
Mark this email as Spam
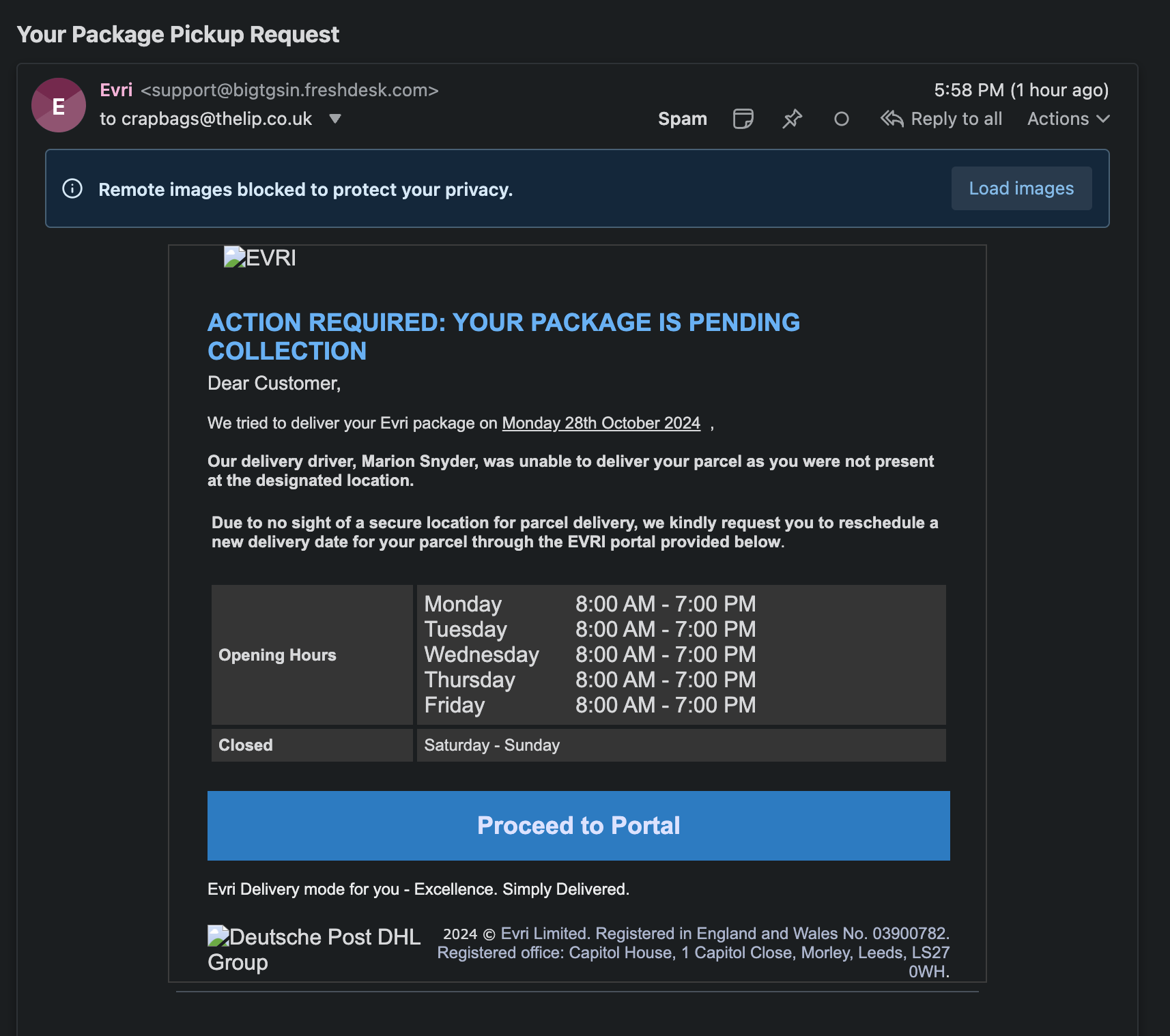682,119
